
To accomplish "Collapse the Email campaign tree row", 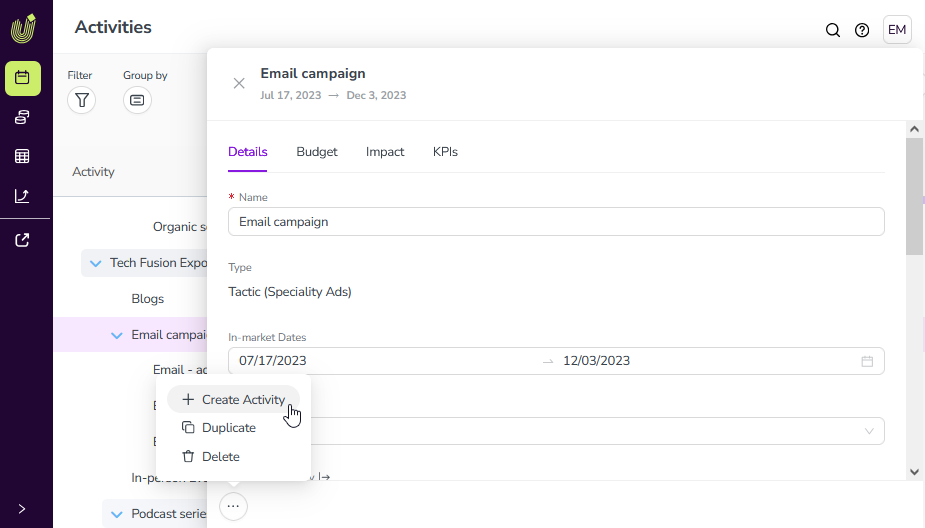I will tap(117, 336).
